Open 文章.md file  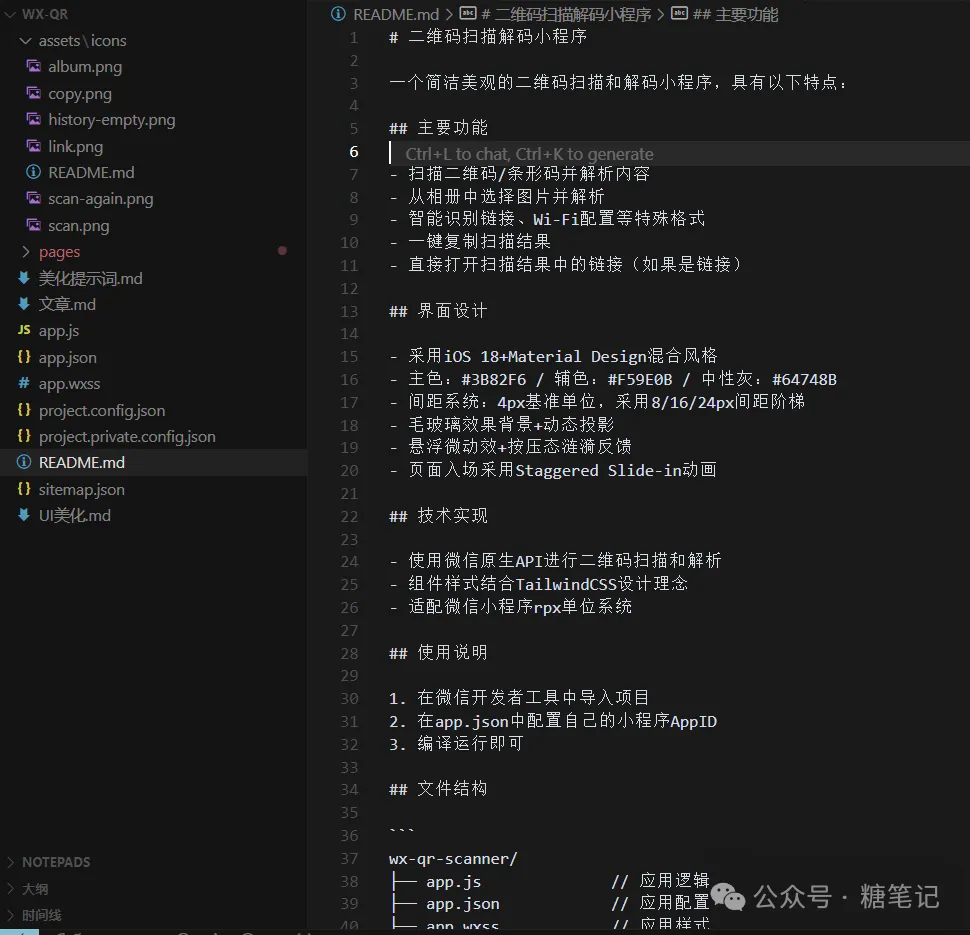click(x=67, y=304)
